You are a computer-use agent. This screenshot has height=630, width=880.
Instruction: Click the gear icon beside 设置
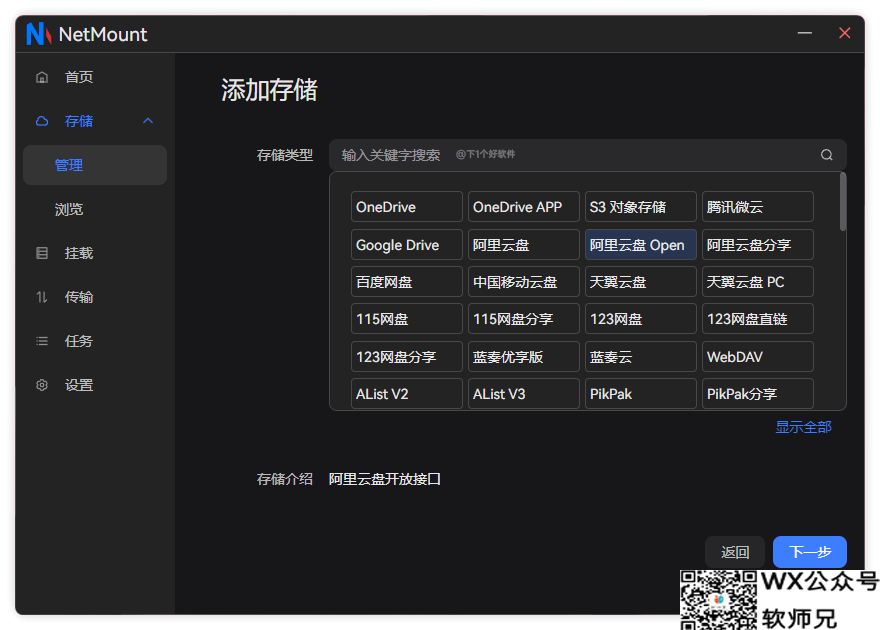42,385
